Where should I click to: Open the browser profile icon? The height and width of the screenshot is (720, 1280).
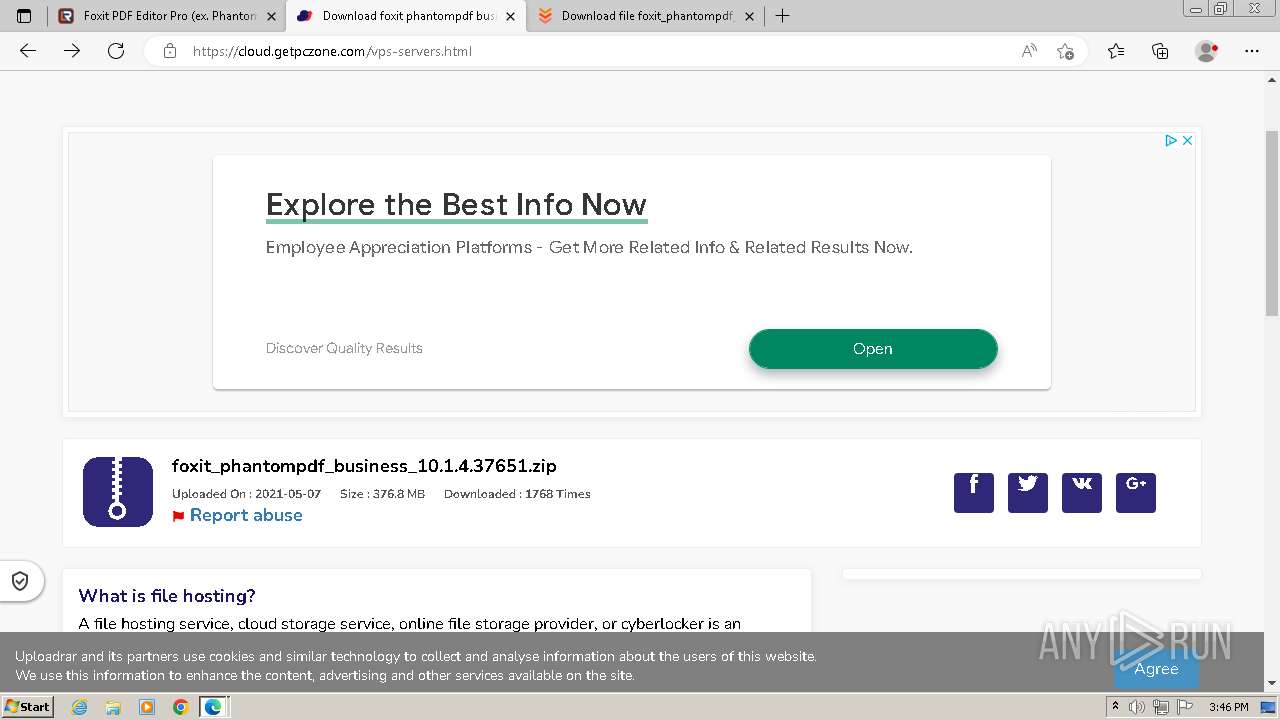tap(1207, 51)
